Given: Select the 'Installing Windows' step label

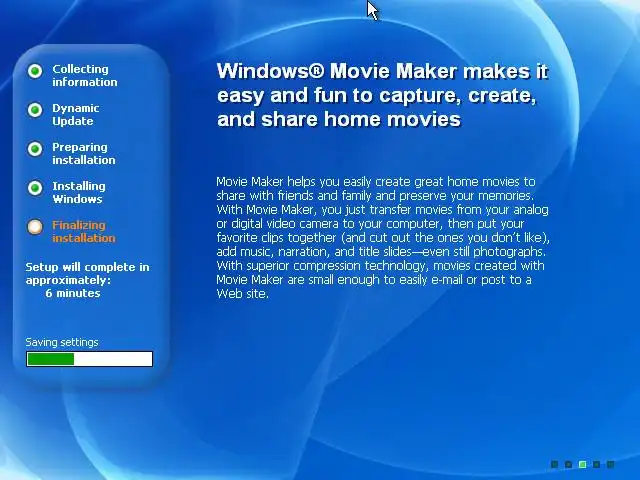Looking at the screenshot, I should pyautogui.click(x=78, y=192).
